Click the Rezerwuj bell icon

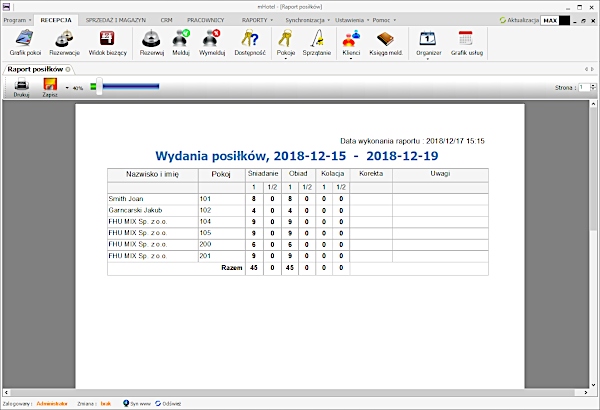tap(152, 42)
